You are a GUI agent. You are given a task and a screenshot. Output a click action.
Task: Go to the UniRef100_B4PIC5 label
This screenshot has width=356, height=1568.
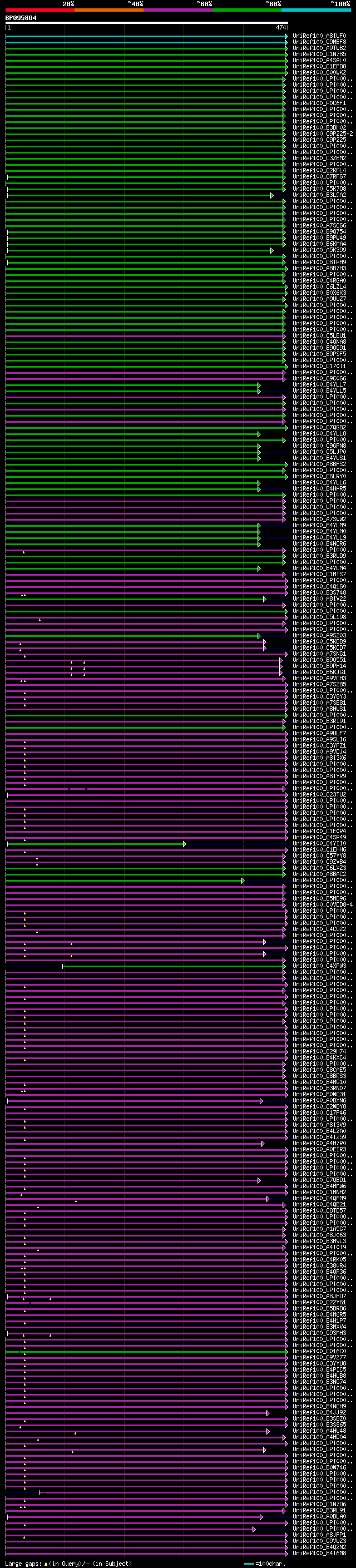pyautogui.click(x=319, y=1369)
